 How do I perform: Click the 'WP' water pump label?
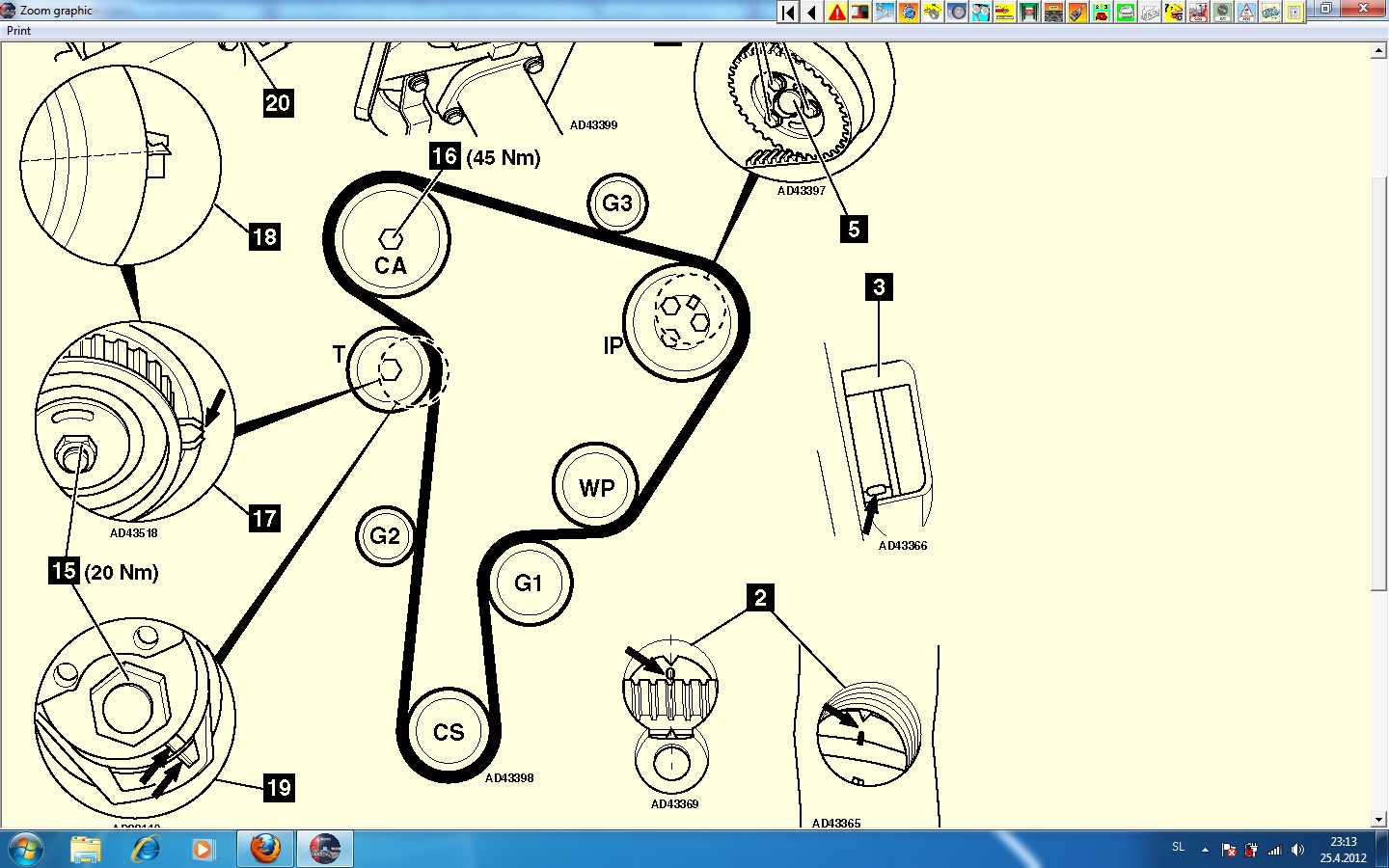coord(596,488)
